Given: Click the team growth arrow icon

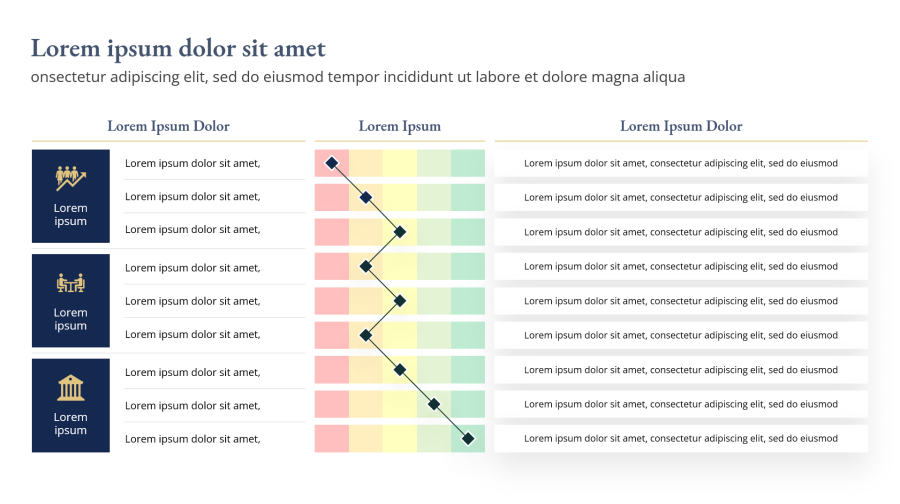Looking at the screenshot, I should point(70,178).
